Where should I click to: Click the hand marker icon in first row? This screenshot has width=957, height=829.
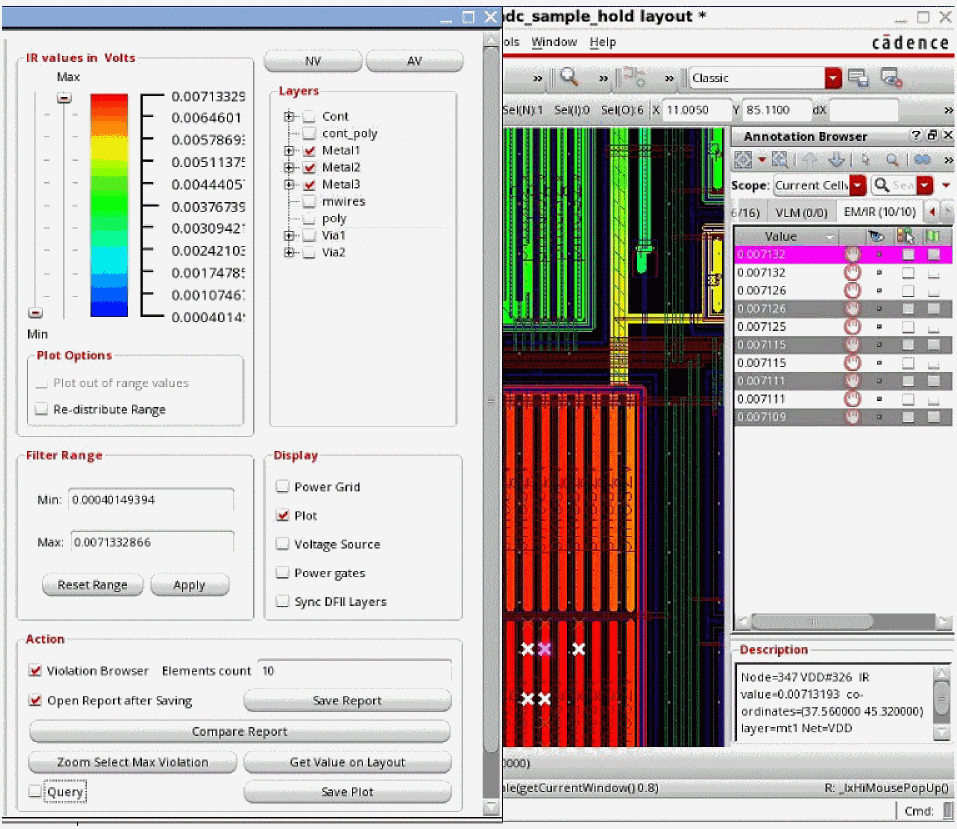[x=852, y=255]
